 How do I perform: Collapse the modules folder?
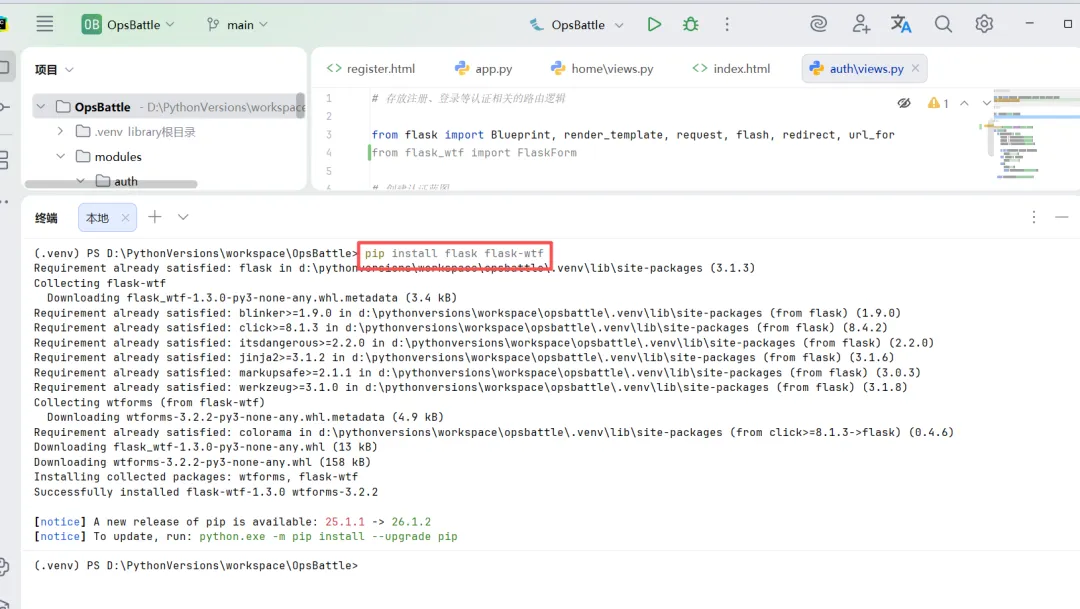[61, 156]
